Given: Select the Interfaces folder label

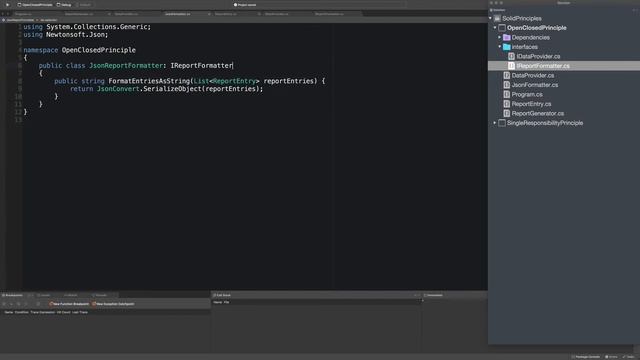Looking at the screenshot, I should 524,47.
